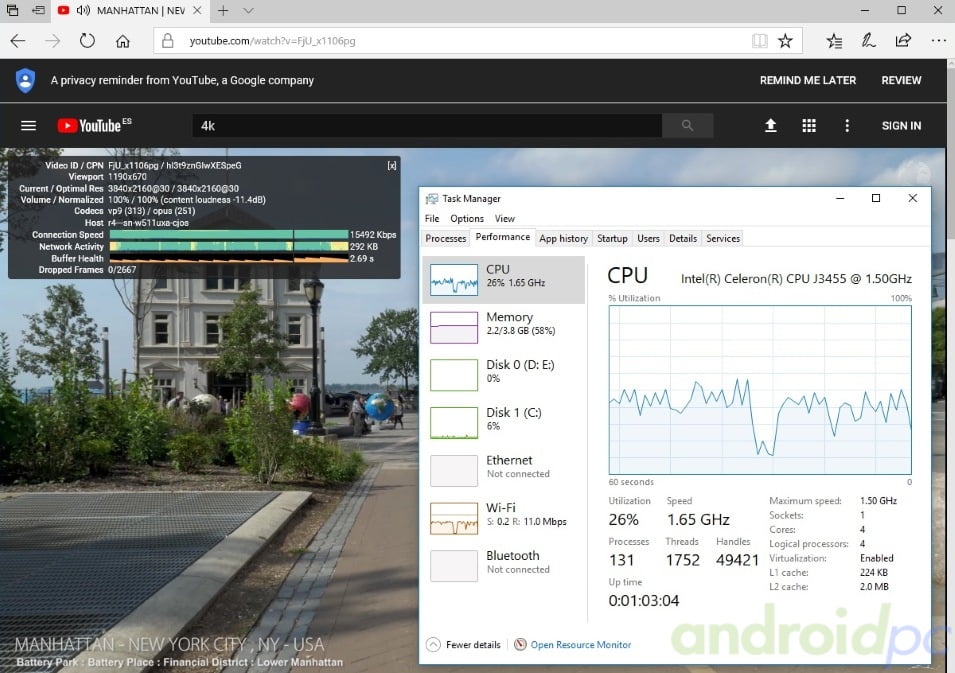Open Task Manager Options menu
Viewport: 955px width, 673px height.
tap(466, 218)
